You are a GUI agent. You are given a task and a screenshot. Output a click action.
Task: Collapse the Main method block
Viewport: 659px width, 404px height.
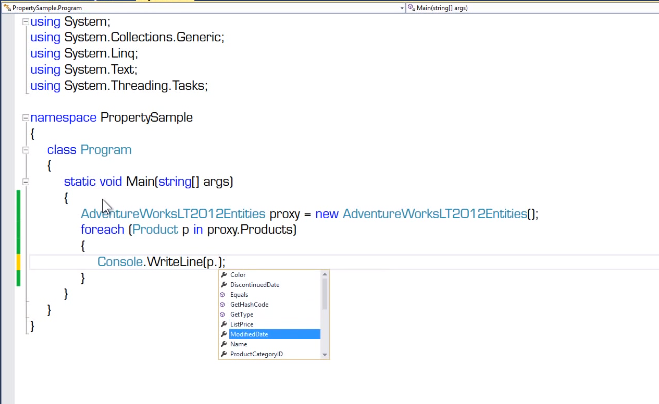point(25,182)
